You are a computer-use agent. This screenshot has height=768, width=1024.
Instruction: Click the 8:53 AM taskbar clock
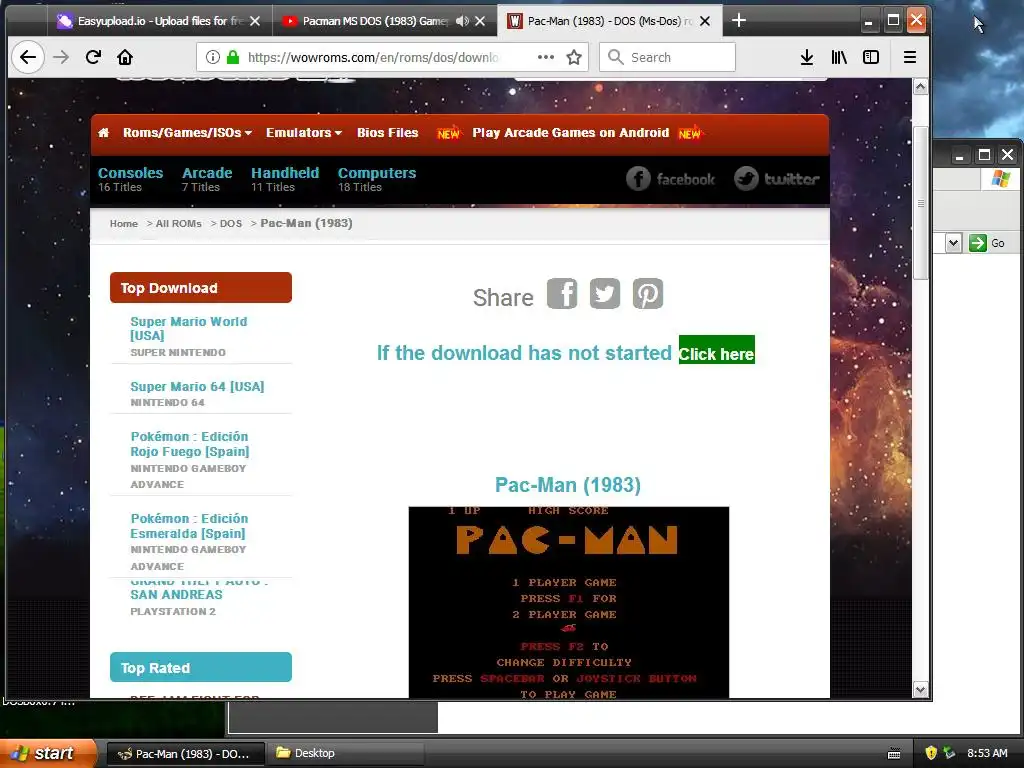tap(987, 753)
